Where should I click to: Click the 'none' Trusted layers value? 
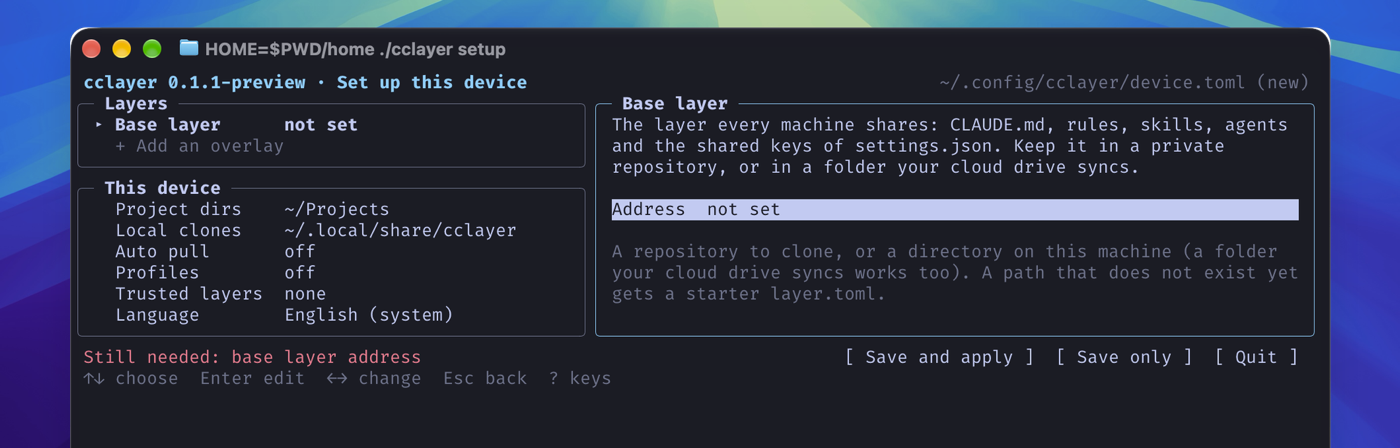tap(305, 293)
